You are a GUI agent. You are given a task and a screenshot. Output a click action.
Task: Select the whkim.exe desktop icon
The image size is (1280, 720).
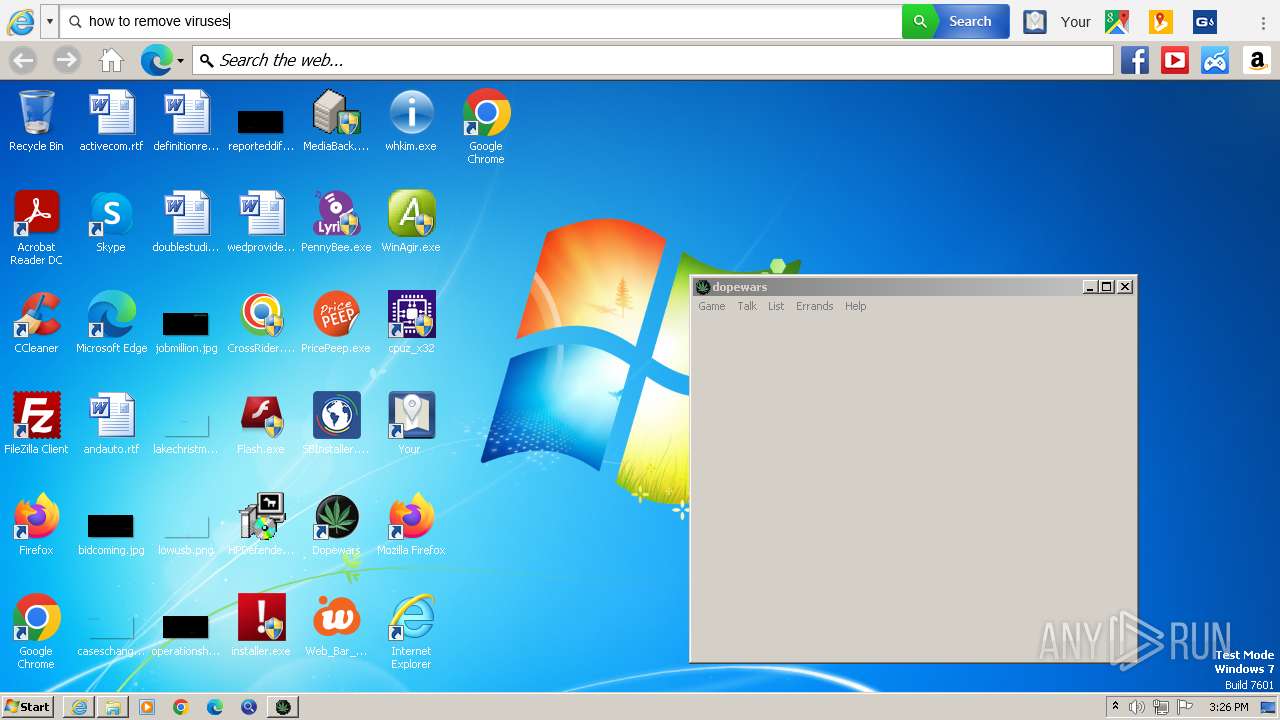(x=411, y=121)
